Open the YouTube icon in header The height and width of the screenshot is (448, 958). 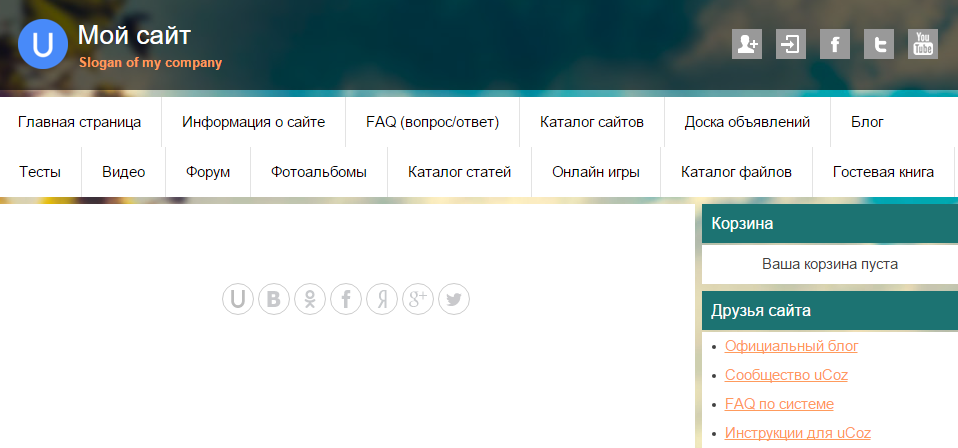click(923, 44)
